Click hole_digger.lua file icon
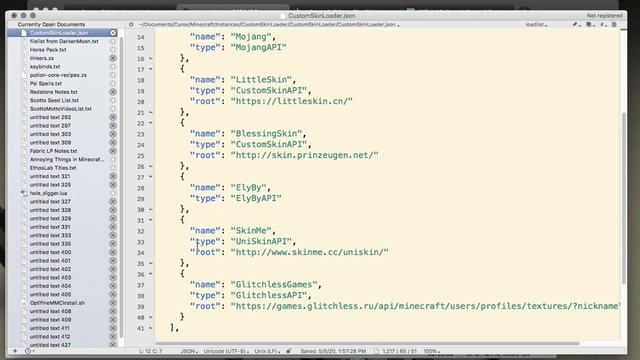This screenshot has width=640, height=360. point(24,193)
